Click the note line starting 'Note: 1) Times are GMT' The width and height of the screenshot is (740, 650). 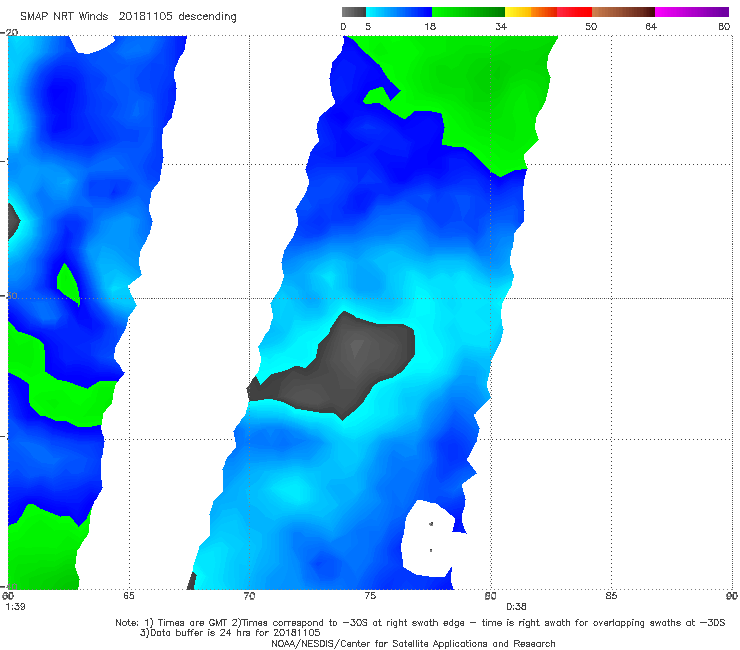(420, 623)
